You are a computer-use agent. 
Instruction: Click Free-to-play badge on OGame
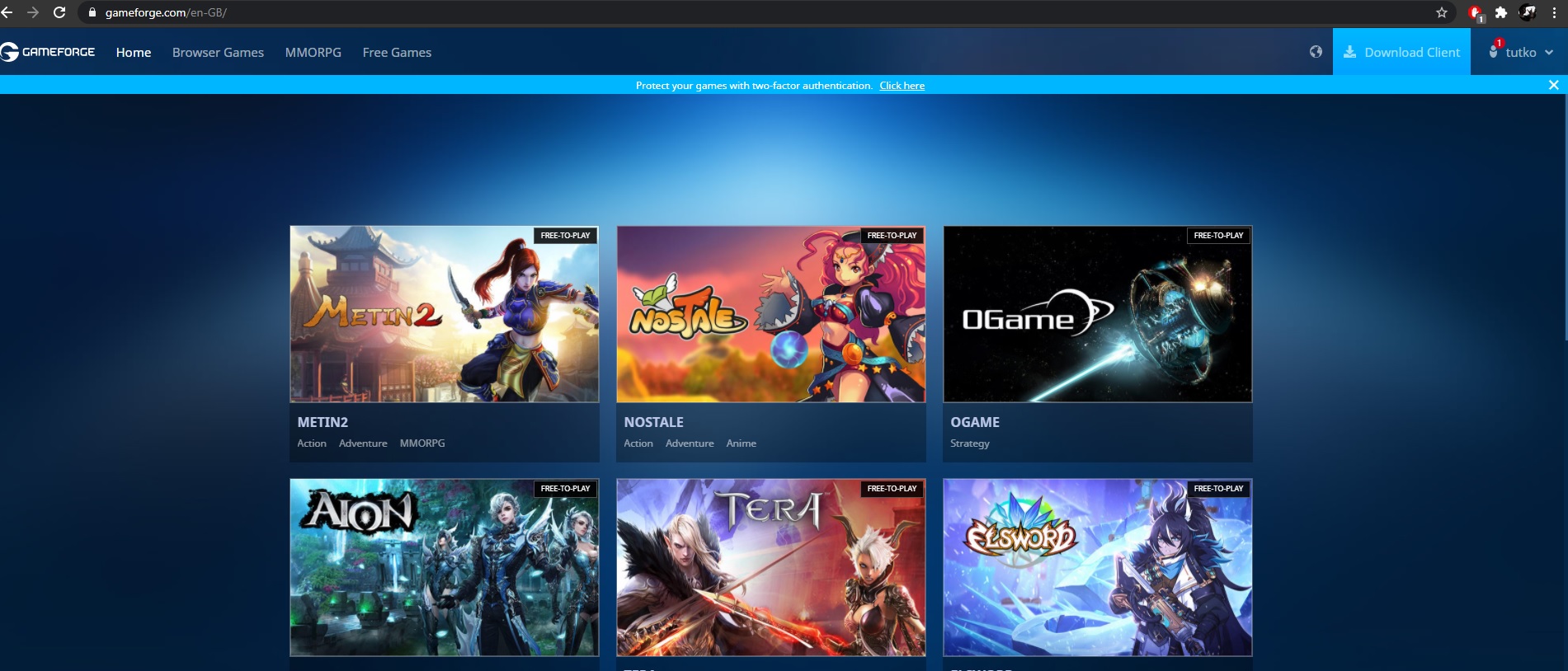1219,236
